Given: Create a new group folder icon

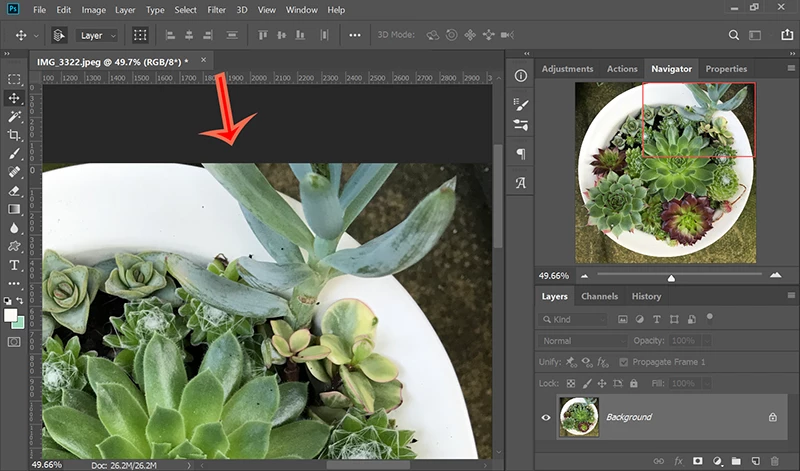Looking at the screenshot, I should click(x=736, y=461).
